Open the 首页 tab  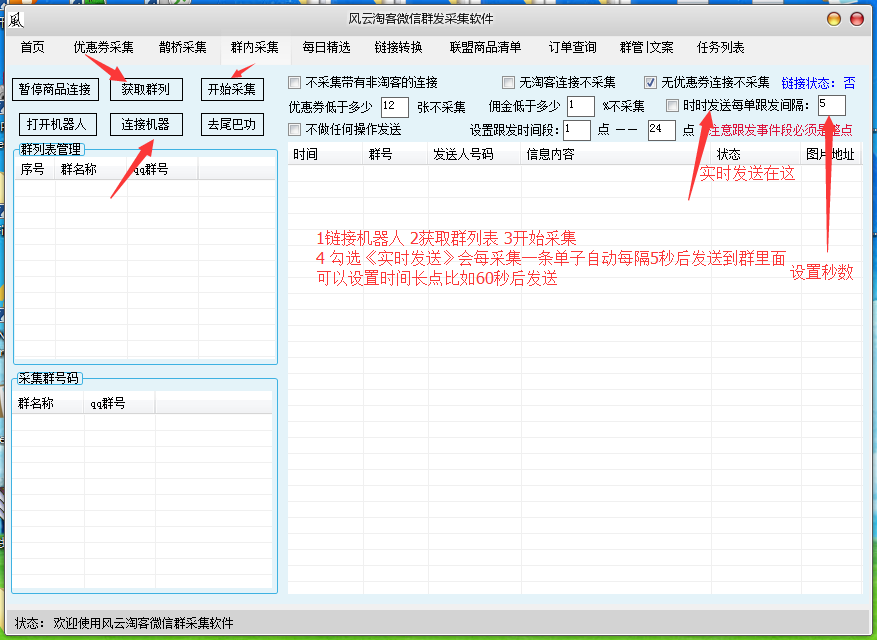(32, 48)
